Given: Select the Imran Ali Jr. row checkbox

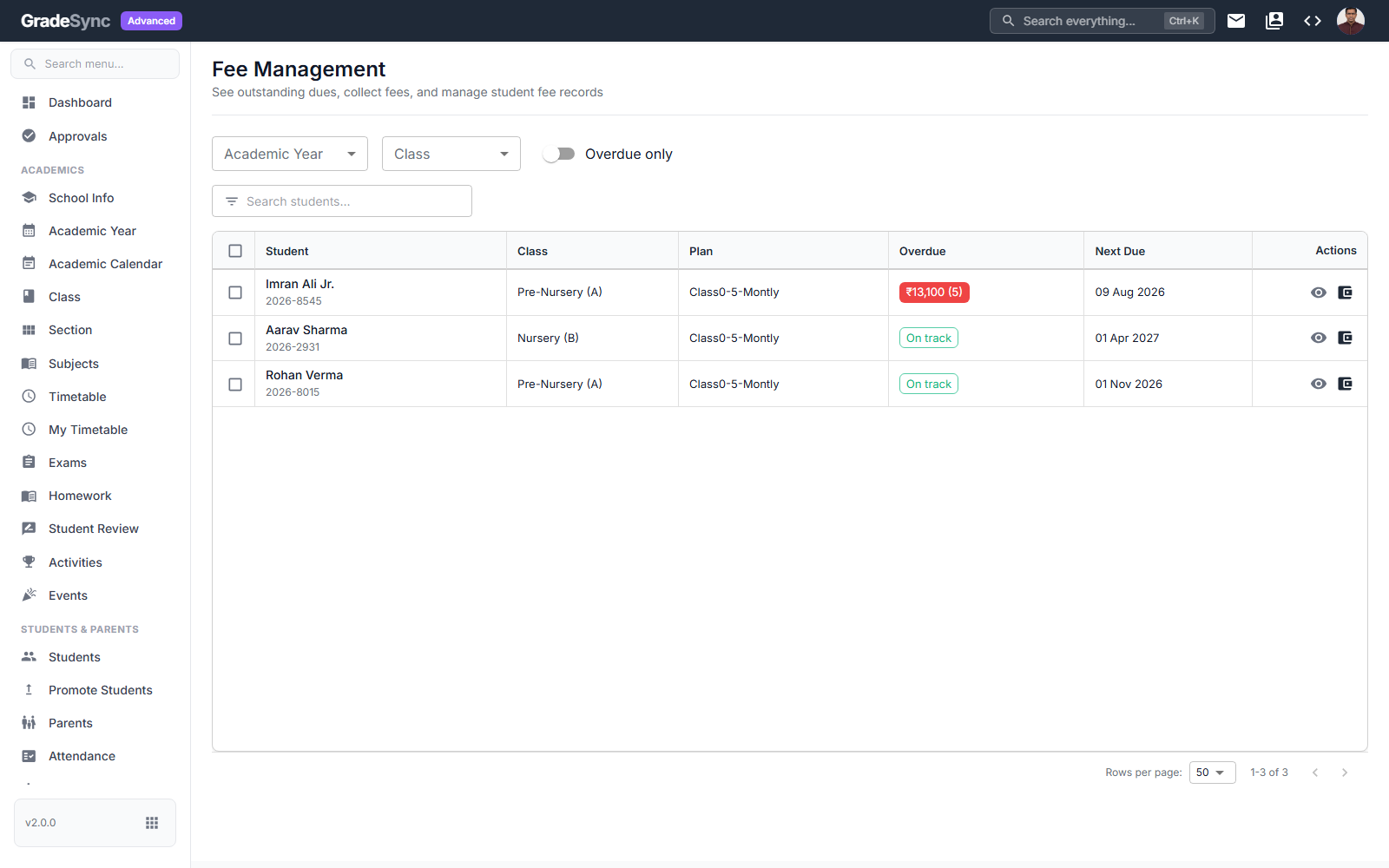Looking at the screenshot, I should (x=235, y=293).
